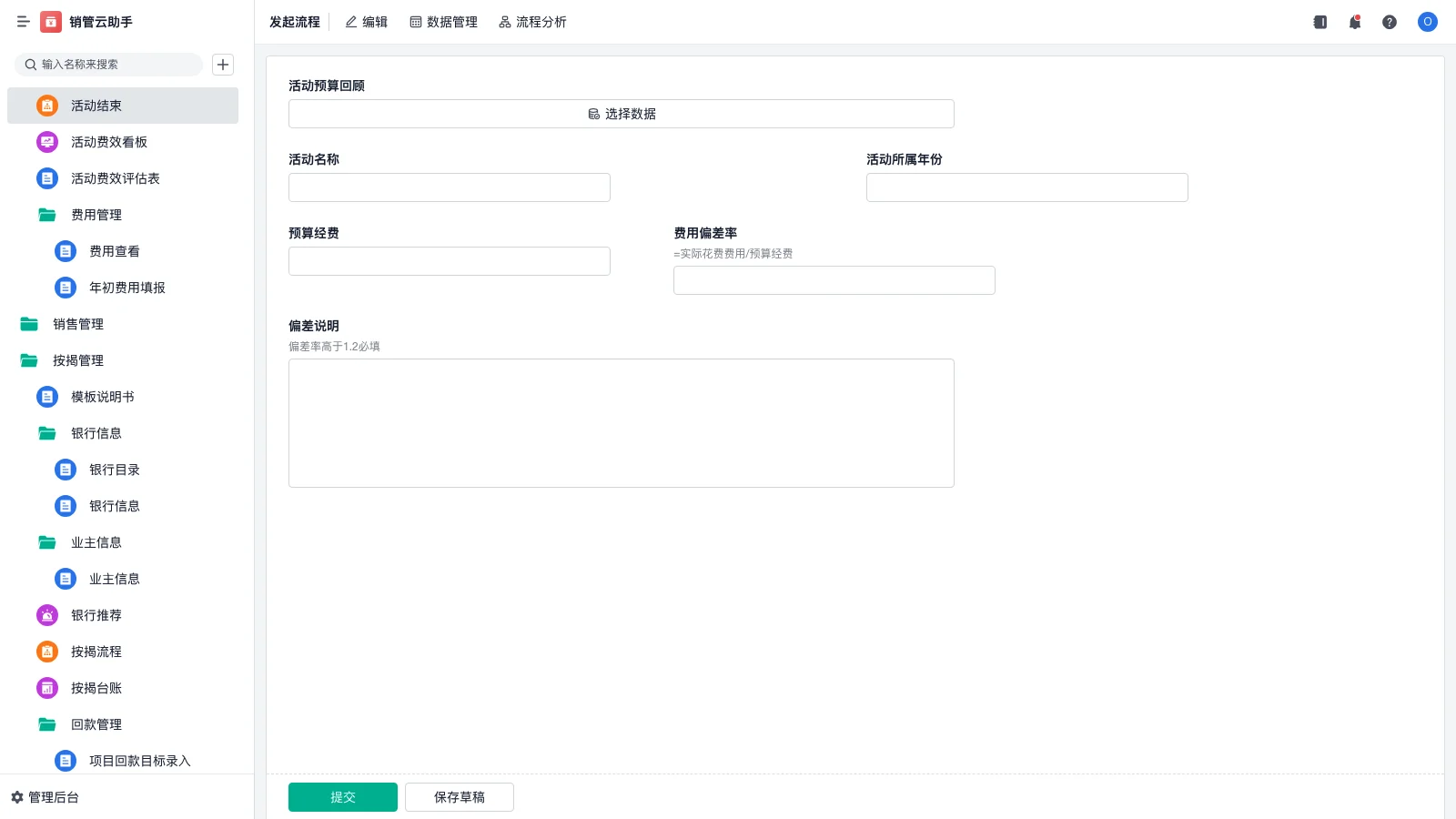This screenshot has height=819, width=1456.
Task: Click the hamburger menu icon top-left
Action: pos(24,22)
